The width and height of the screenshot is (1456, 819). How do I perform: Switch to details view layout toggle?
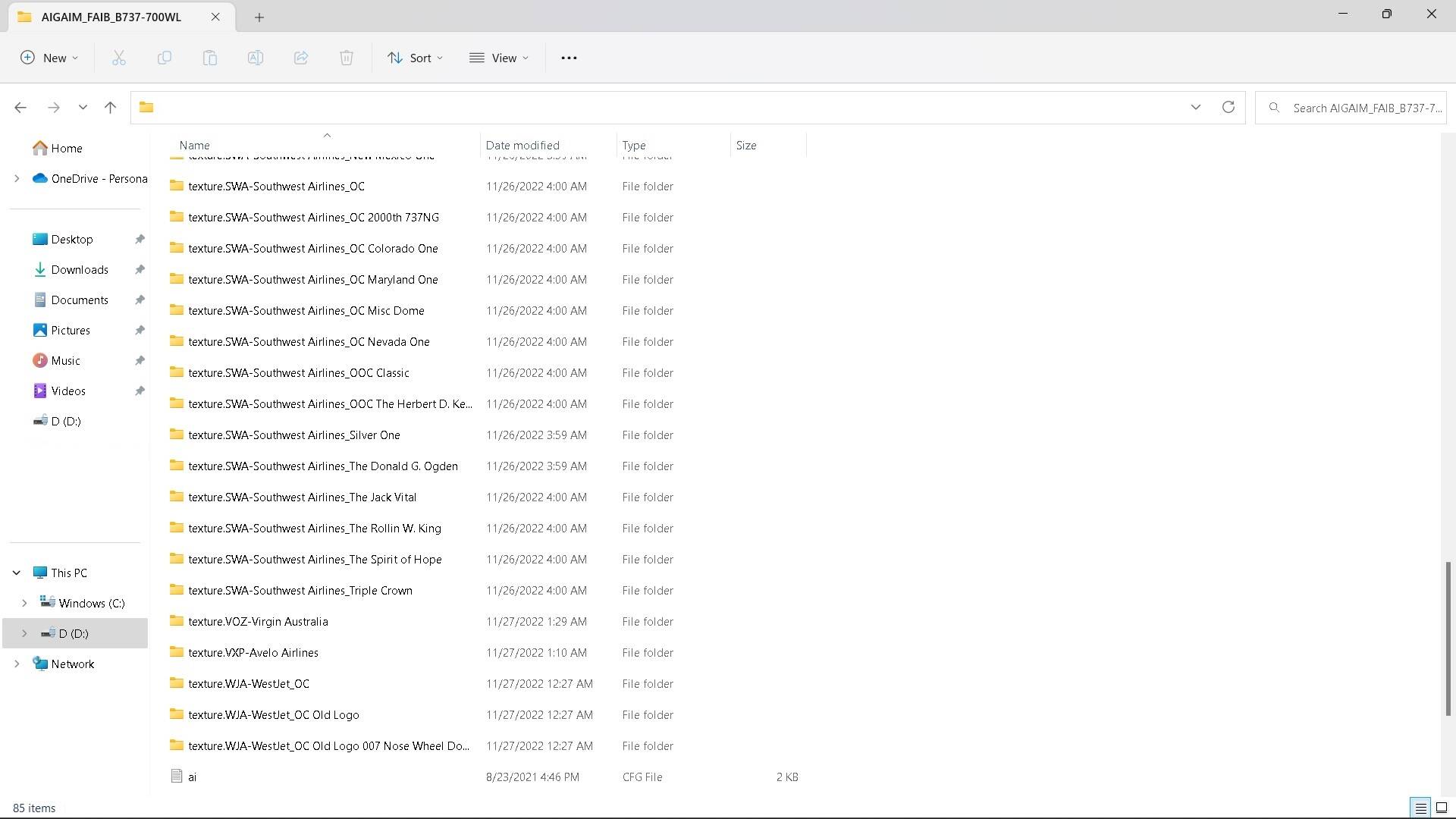[x=1420, y=808]
